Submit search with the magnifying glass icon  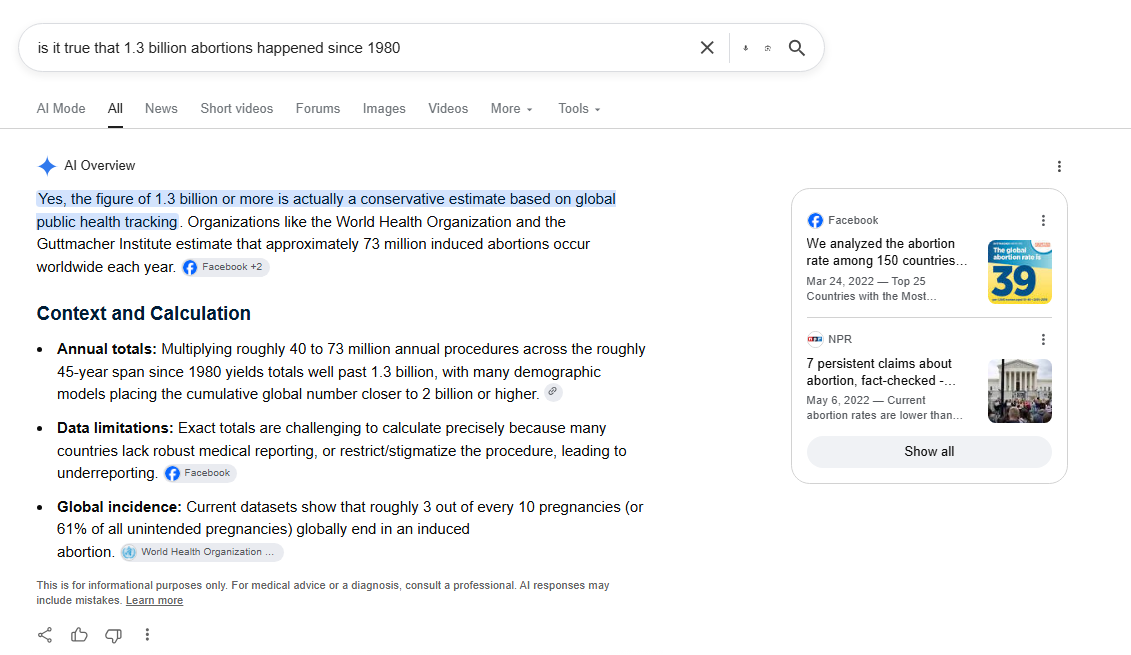click(x=796, y=48)
